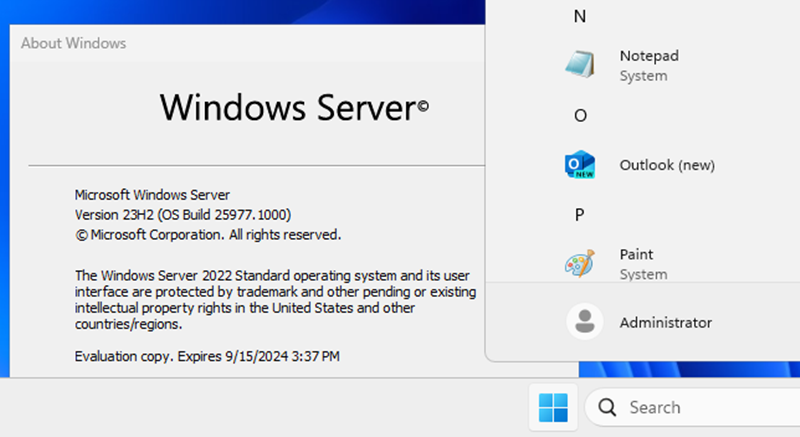Click the Administrator account name

(665, 322)
